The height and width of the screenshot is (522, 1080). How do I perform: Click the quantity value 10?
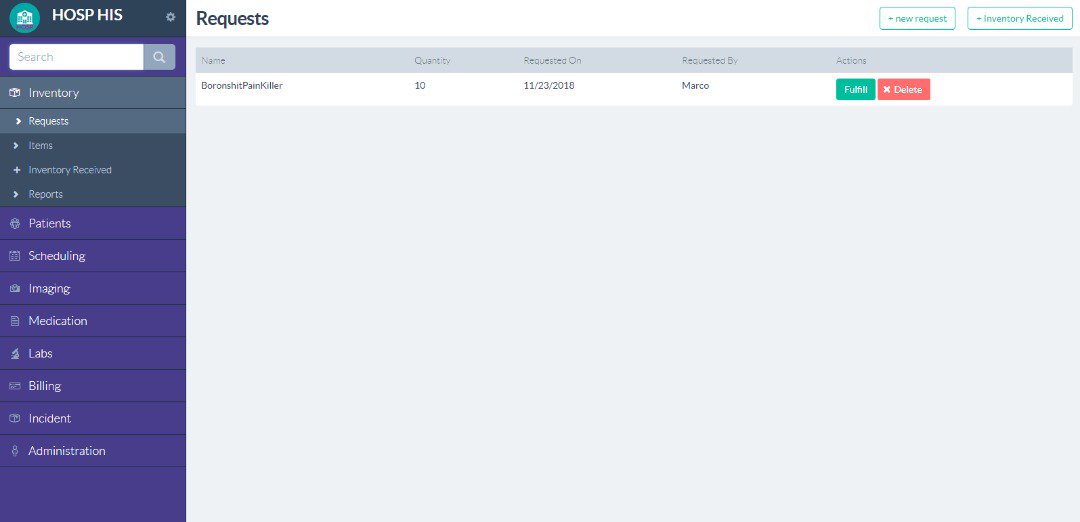pyautogui.click(x=419, y=86)
